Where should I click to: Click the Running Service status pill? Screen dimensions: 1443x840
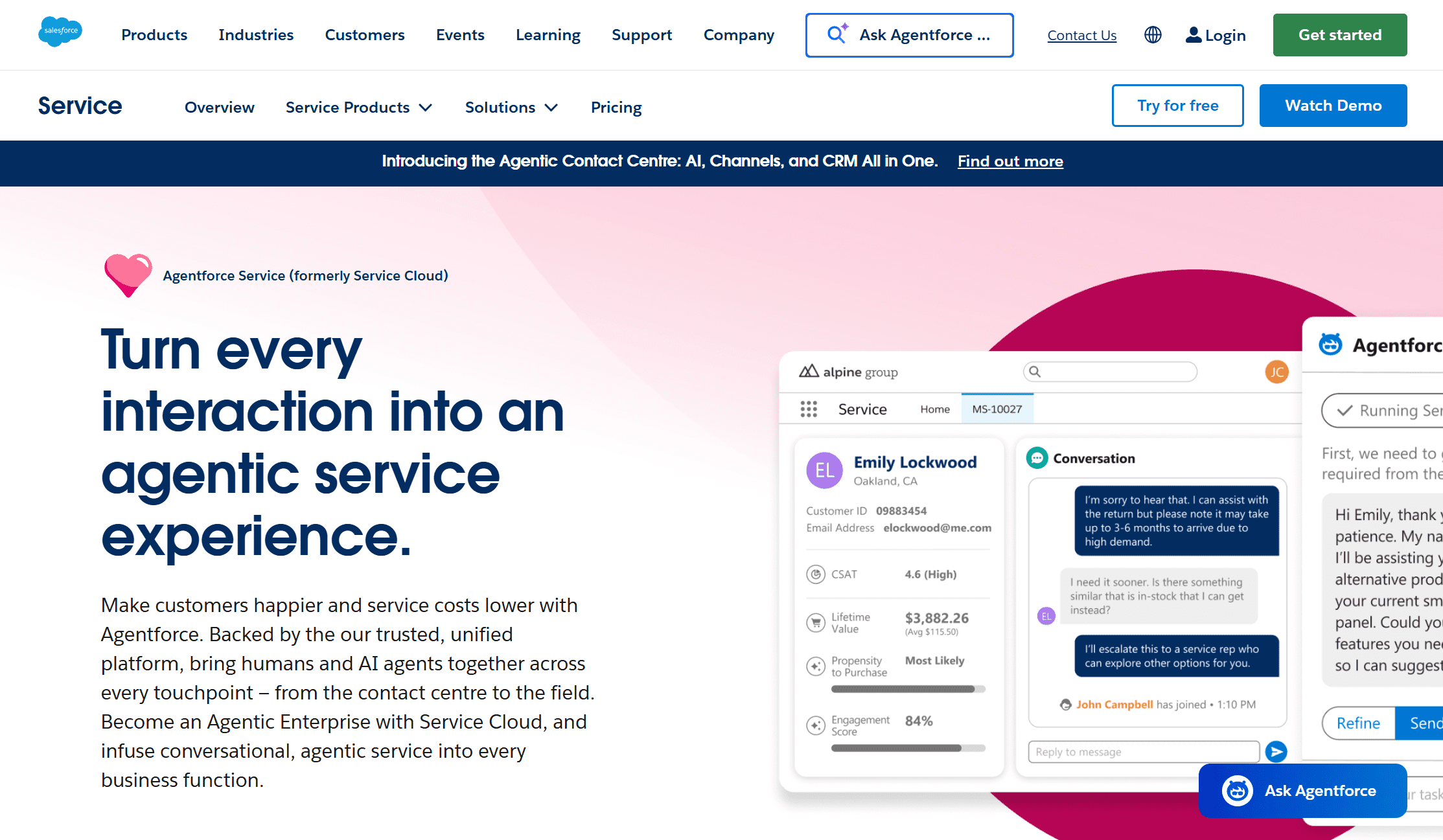click(x=1382, y=411)
